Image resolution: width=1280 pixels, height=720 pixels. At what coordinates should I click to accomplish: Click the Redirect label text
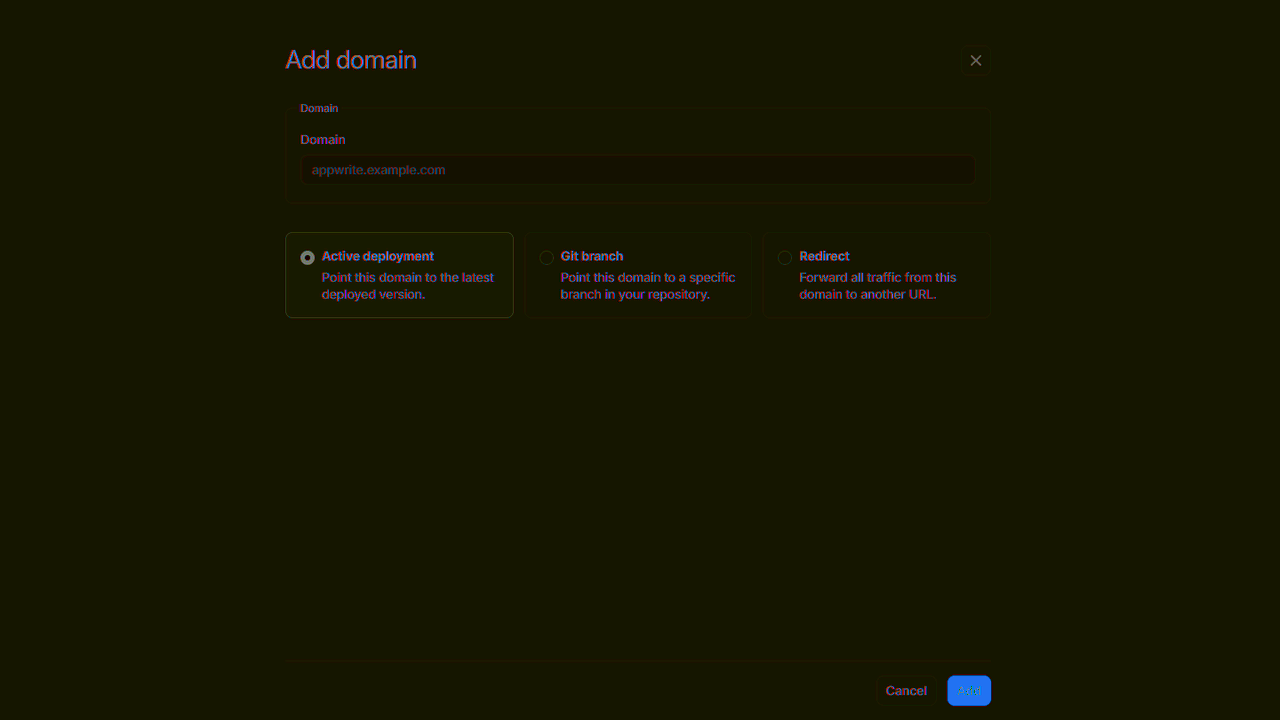825,256
